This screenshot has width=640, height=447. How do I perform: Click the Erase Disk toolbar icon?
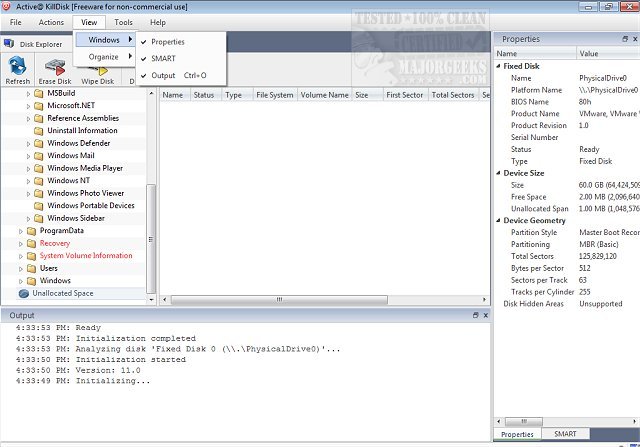point(55,67)
